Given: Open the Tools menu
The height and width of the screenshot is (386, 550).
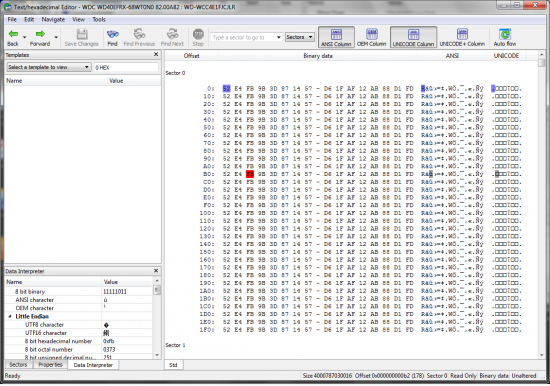Looking at the screenshot, I should point(99,20).
